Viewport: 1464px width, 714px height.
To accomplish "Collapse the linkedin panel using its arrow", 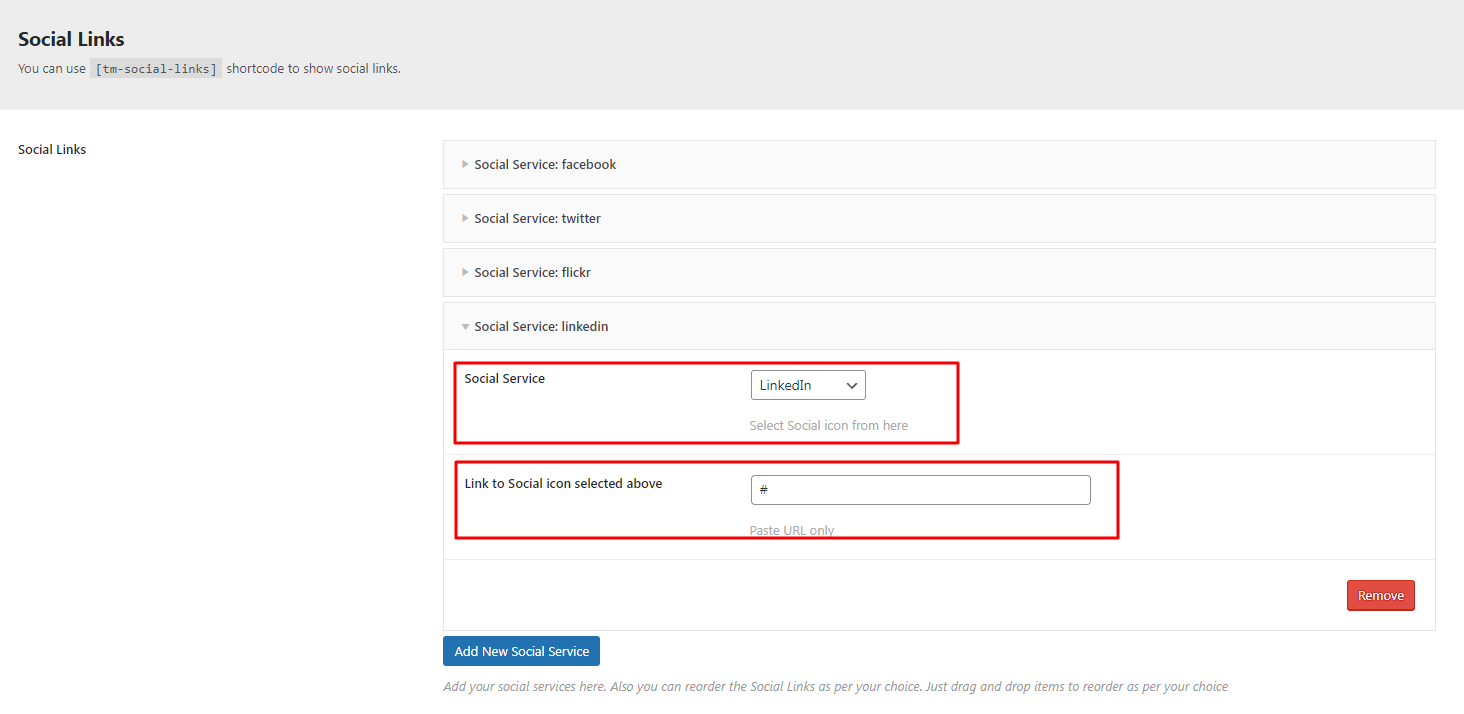I will click(x=465, y=327).
